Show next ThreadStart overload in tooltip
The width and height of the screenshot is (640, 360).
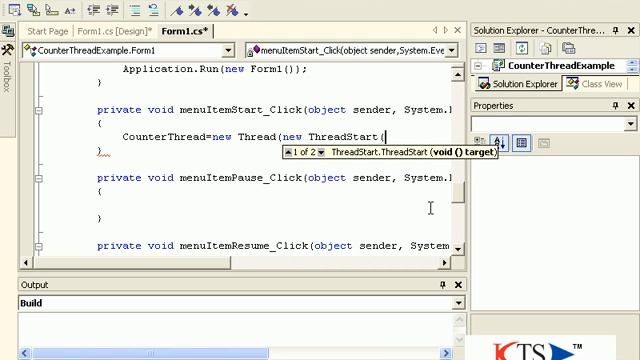[321, 152]
